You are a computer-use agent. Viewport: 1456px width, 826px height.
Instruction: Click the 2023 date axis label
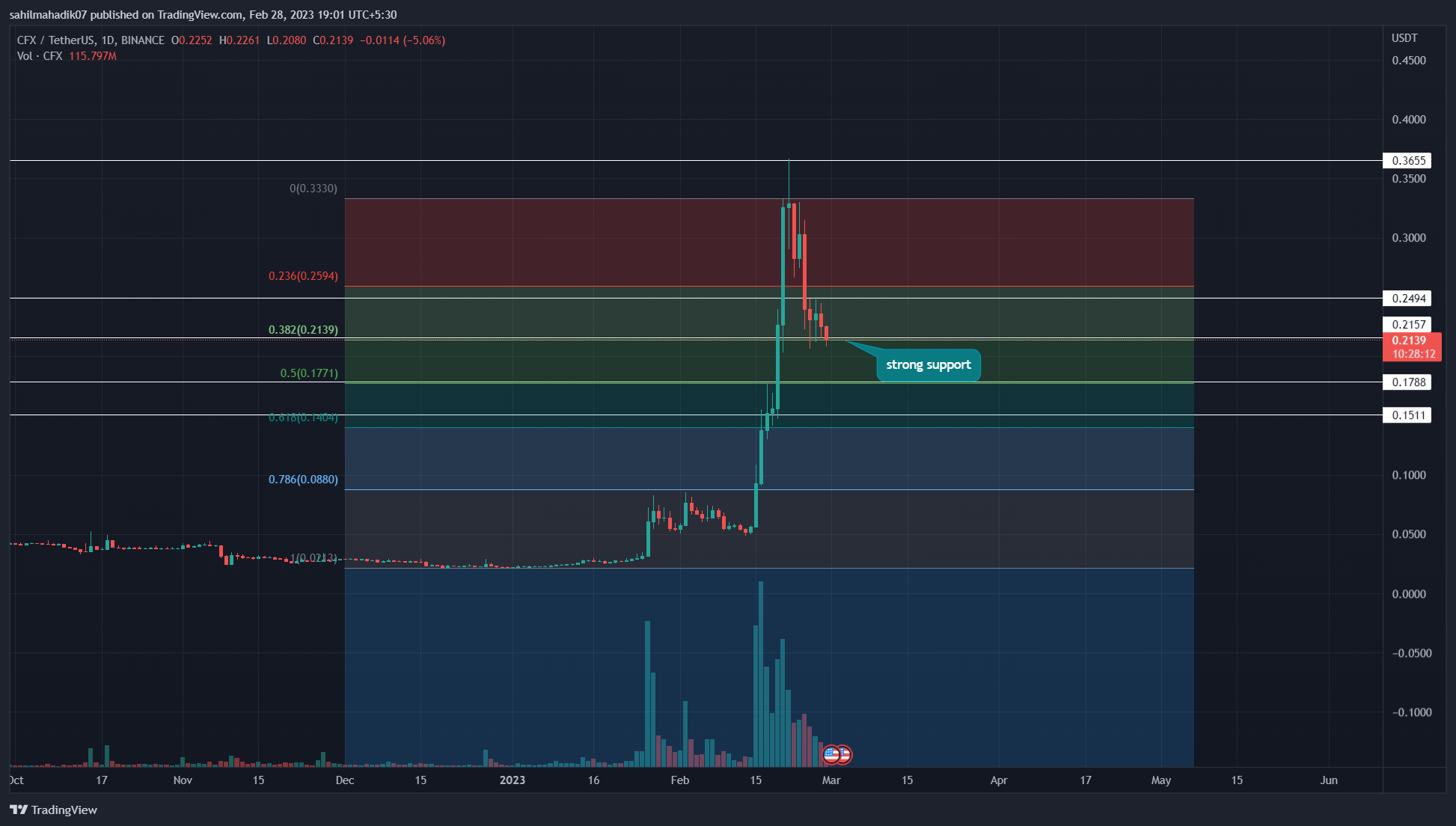[513, 780]
